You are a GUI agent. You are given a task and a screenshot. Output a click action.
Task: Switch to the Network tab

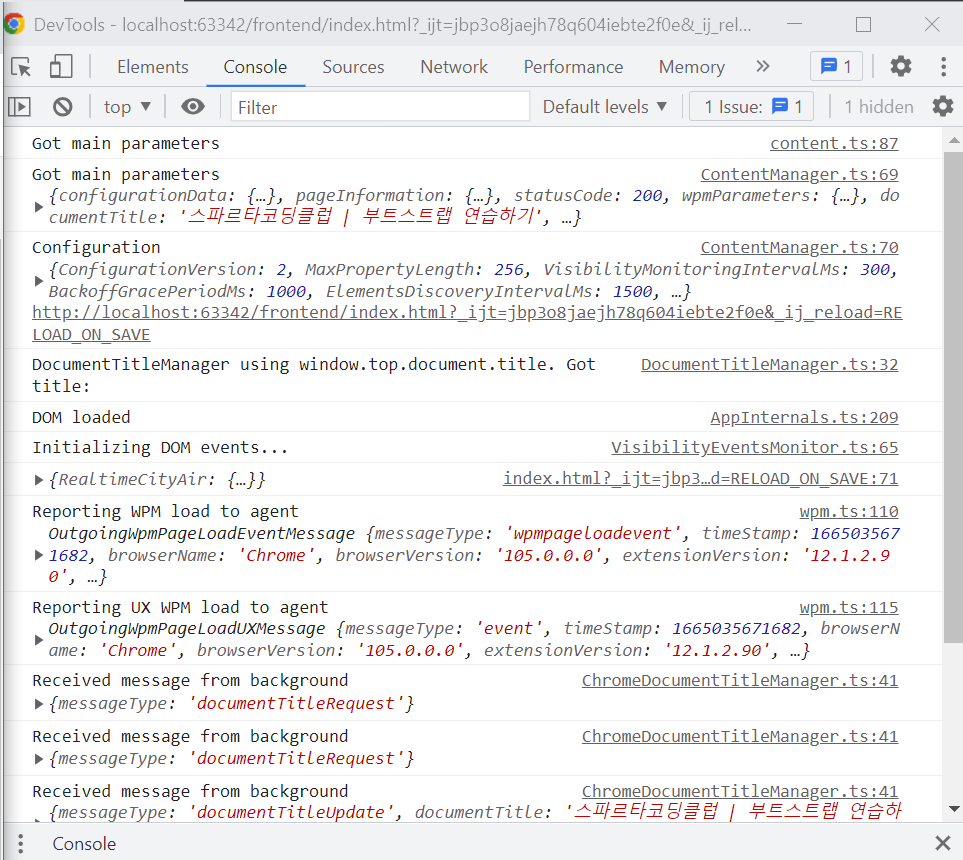click(x=454, y=67)
